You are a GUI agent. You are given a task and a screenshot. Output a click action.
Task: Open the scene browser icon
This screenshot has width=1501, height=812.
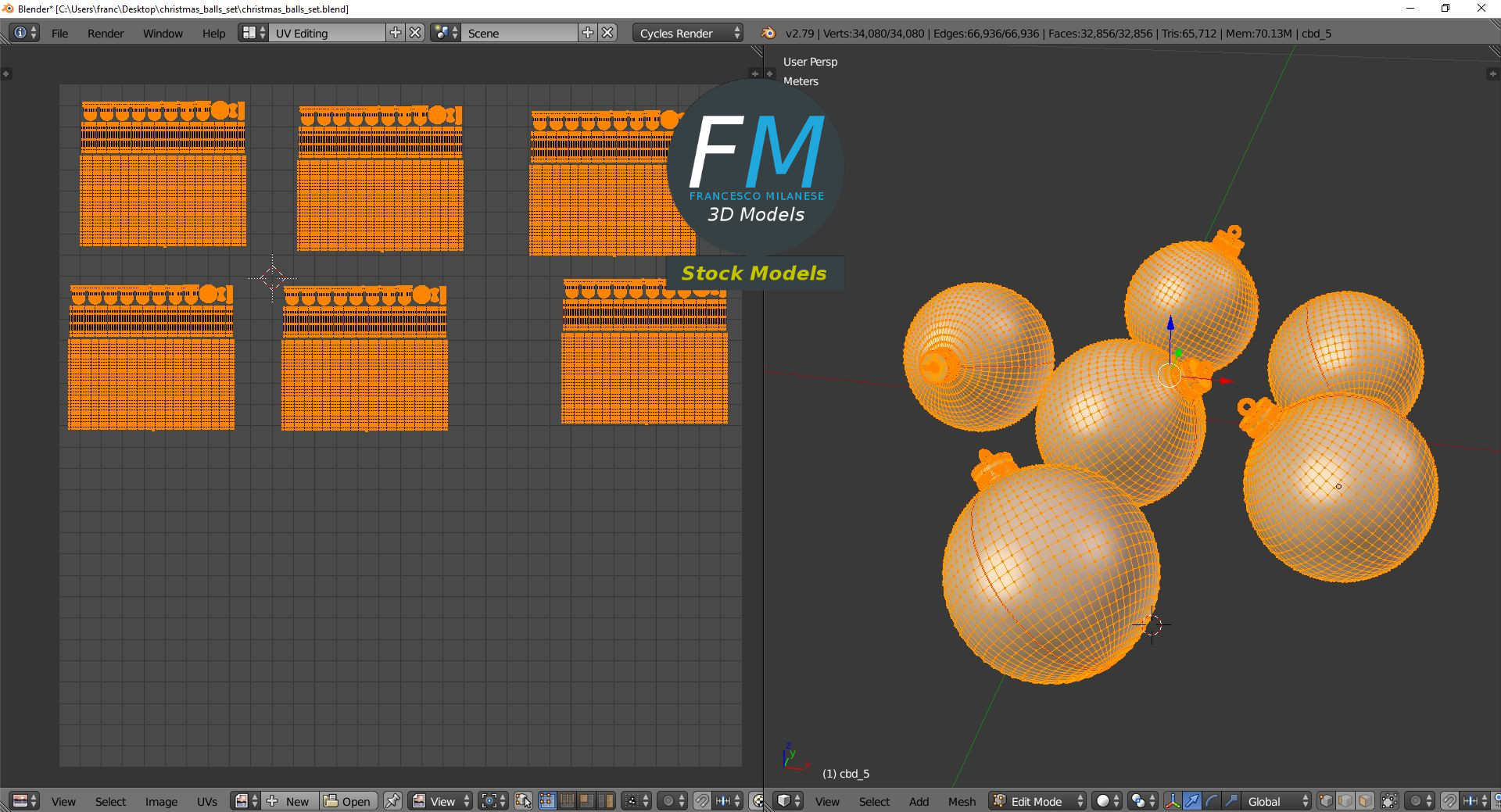point(446,33)
